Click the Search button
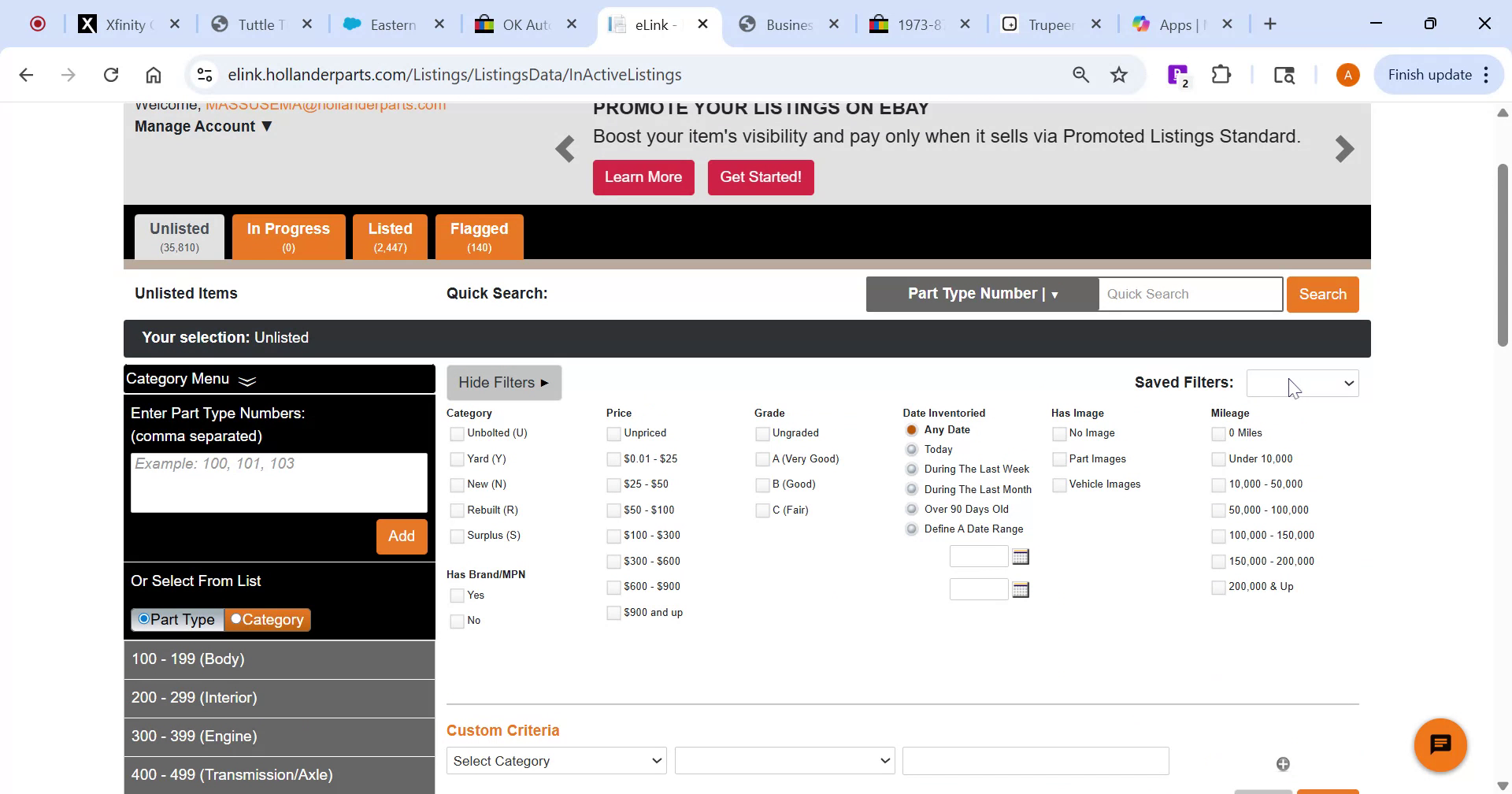Screen dimensions: 1512x794 pyautogui.click(x=1322, y=293)
